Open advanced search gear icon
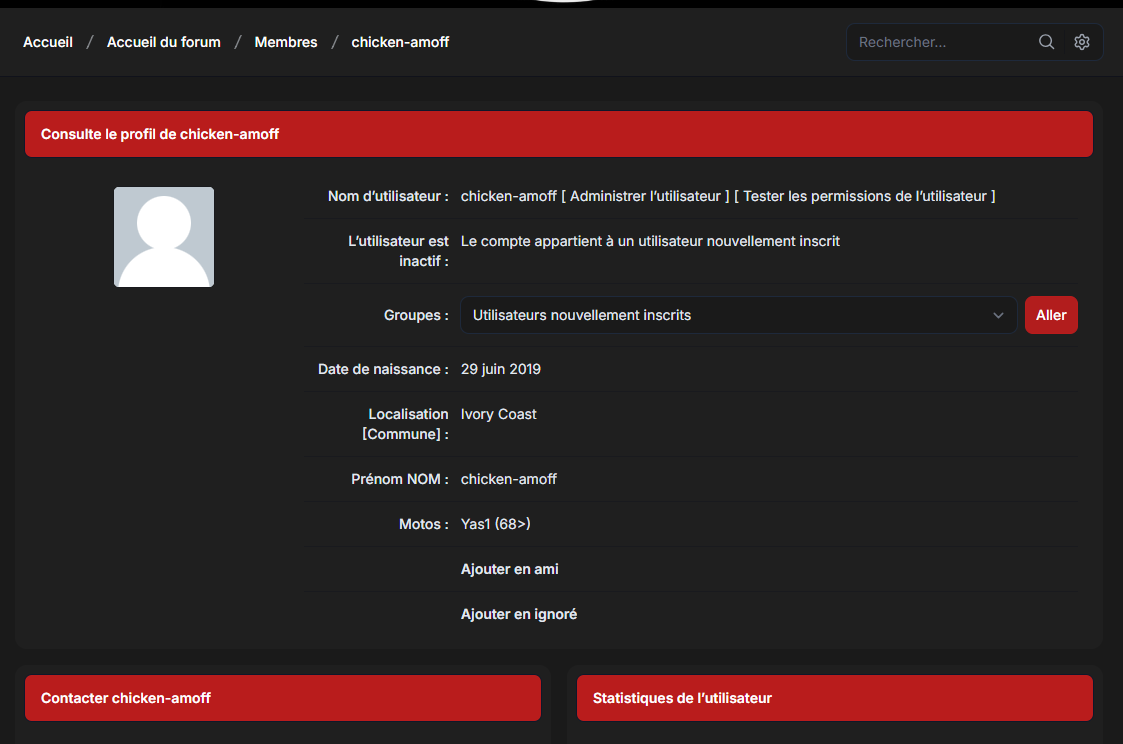 (1081, 42)
